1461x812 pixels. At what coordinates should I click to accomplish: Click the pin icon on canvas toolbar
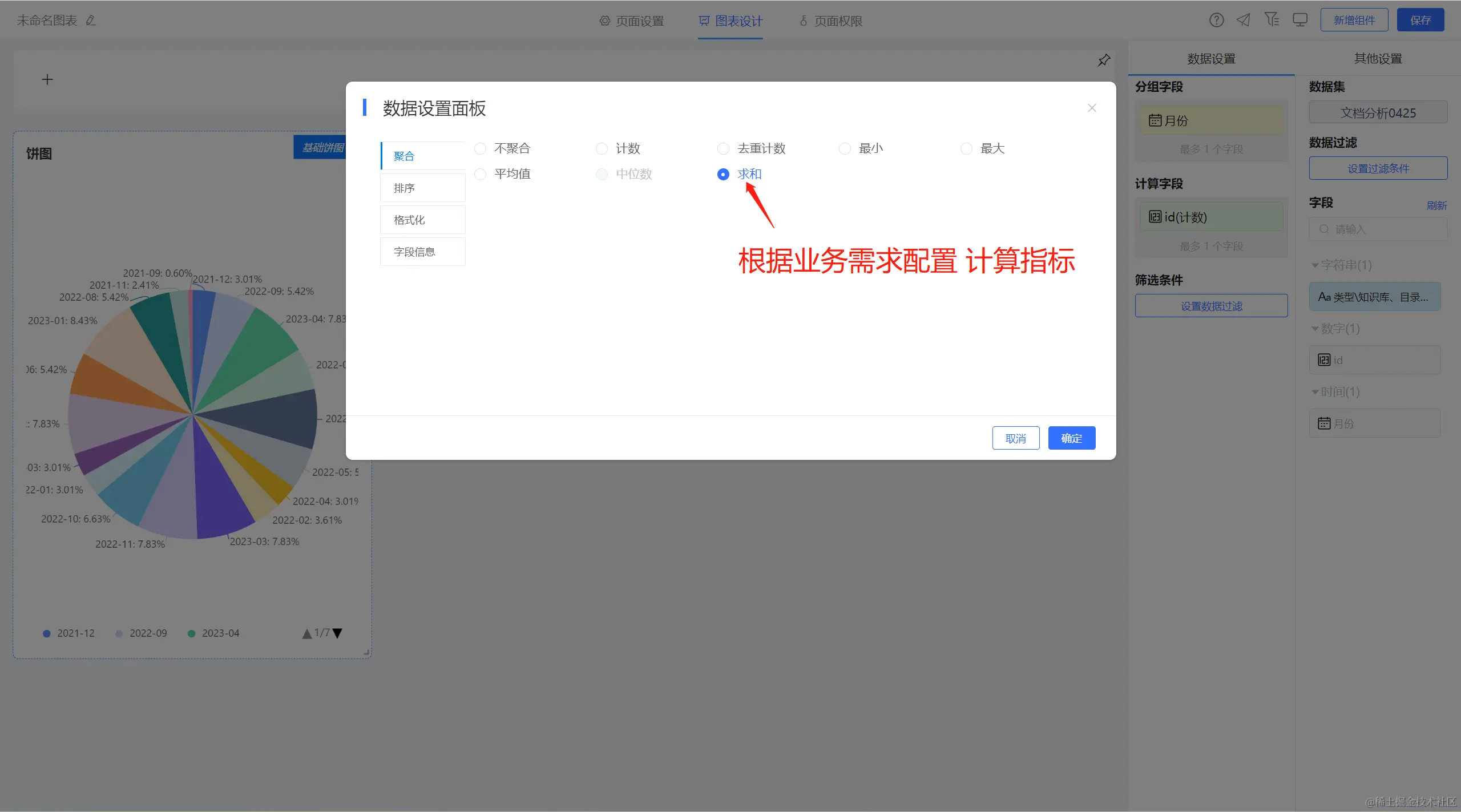[x=1104, y=60]
